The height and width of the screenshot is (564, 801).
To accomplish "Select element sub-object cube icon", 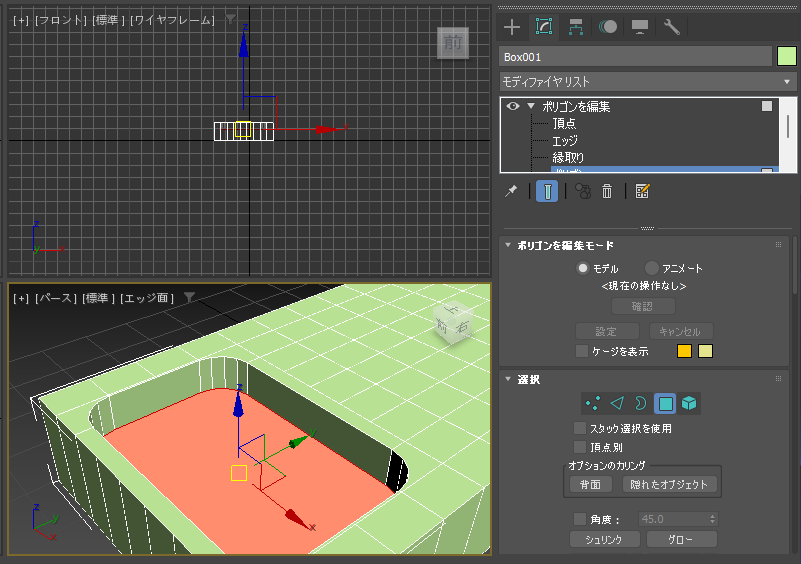I will click(x=689, y=404).
